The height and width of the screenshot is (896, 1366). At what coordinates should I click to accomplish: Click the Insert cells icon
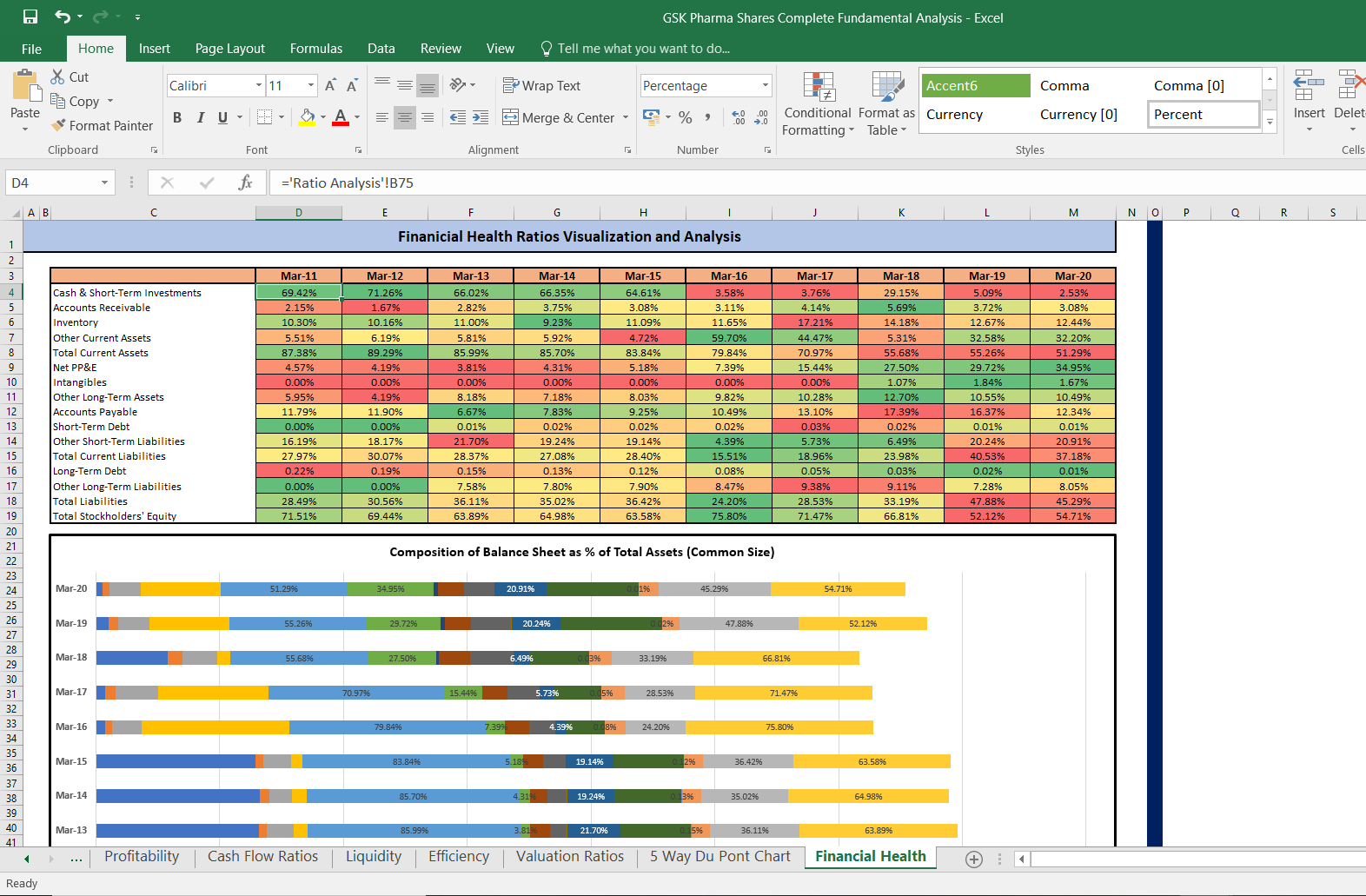pos(1309,86)
